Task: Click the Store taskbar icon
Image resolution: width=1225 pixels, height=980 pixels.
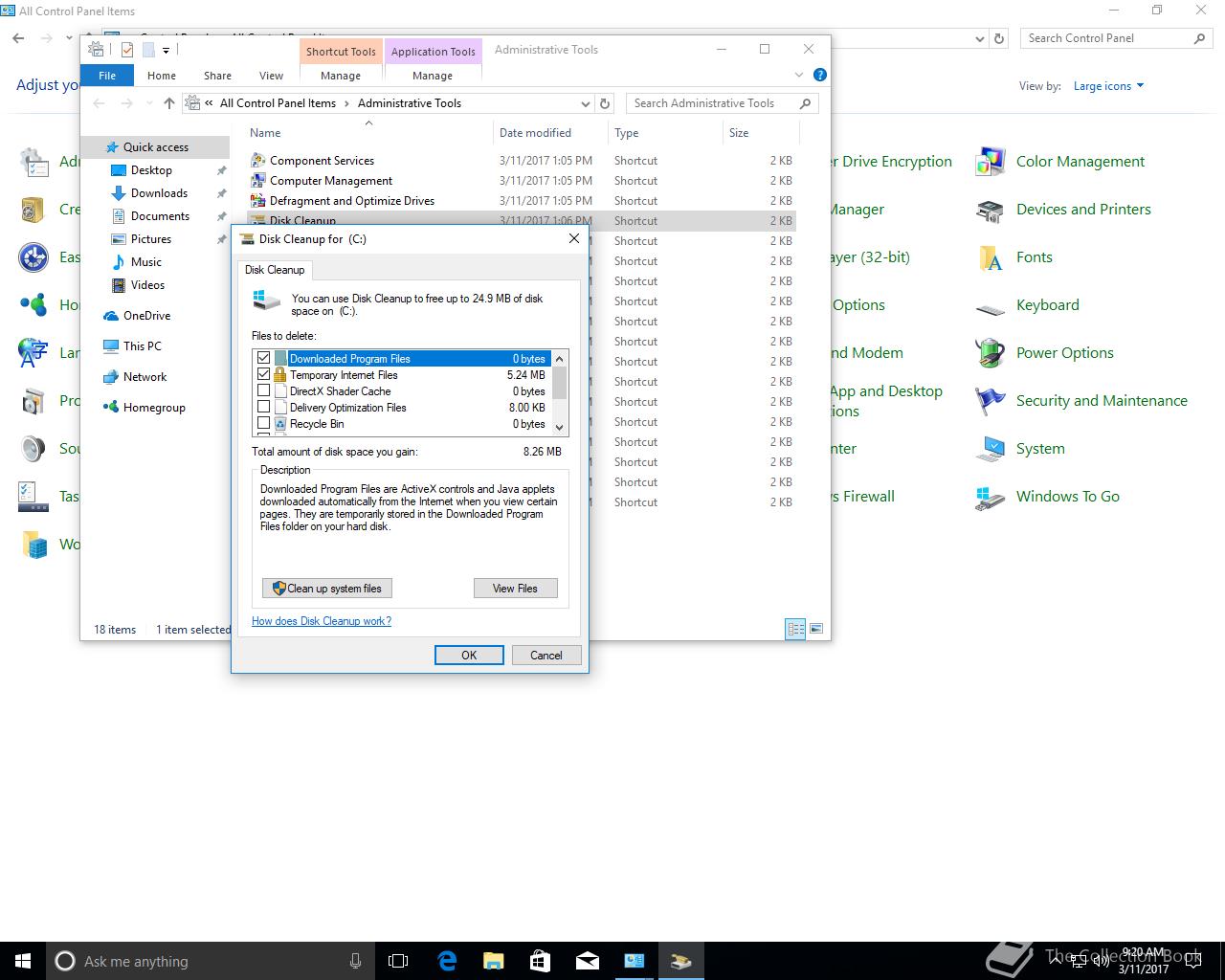Action: click(540, 961)
